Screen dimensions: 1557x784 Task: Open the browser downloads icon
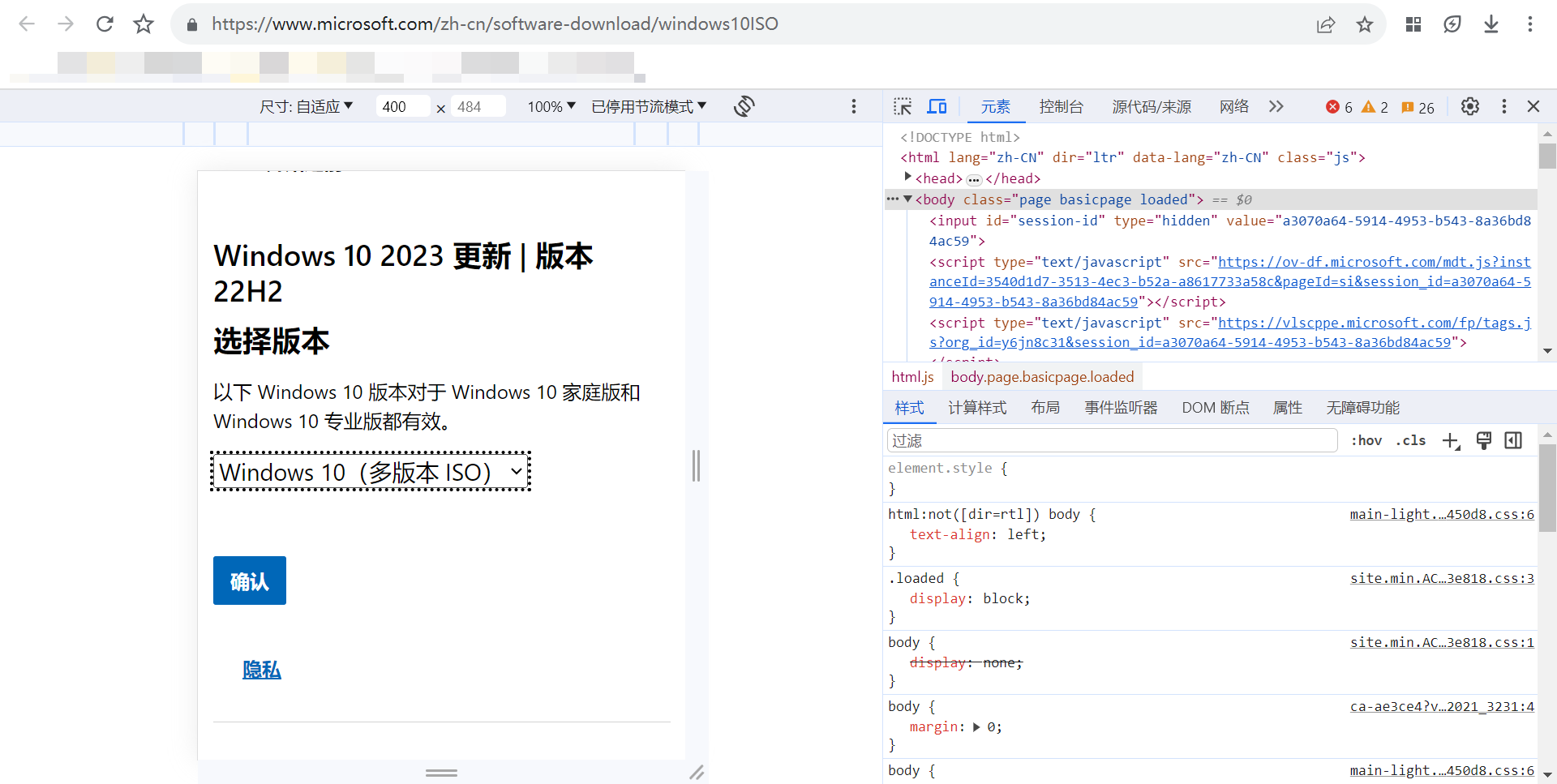1491,24
